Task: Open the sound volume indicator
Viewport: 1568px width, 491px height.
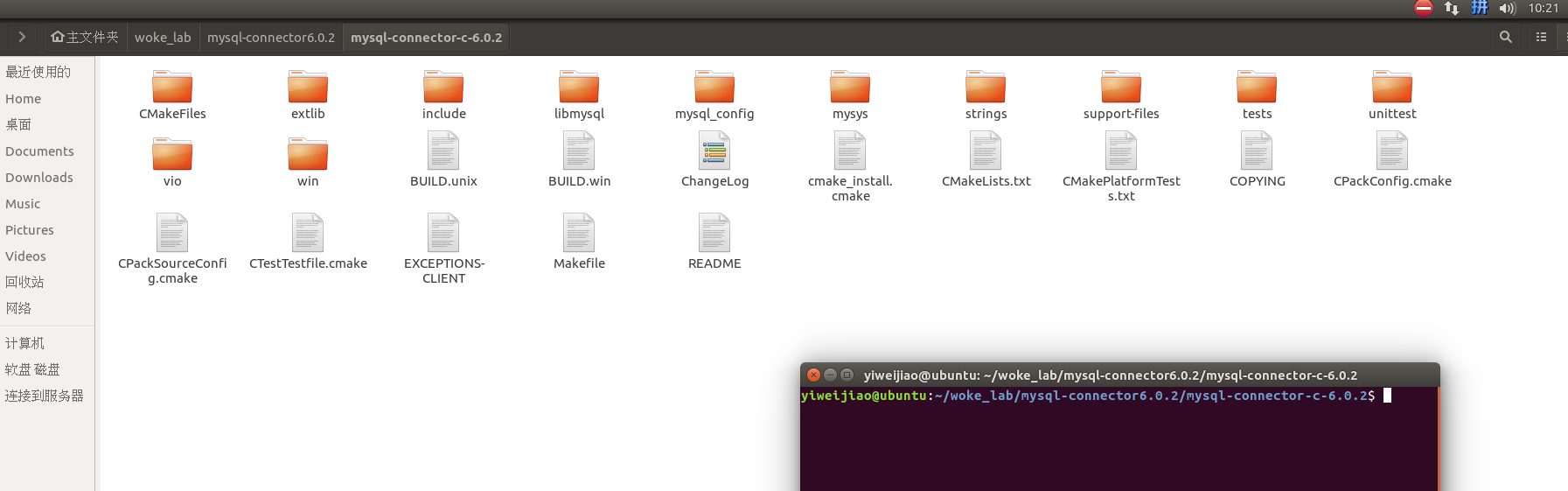Action: point(1506,8)
